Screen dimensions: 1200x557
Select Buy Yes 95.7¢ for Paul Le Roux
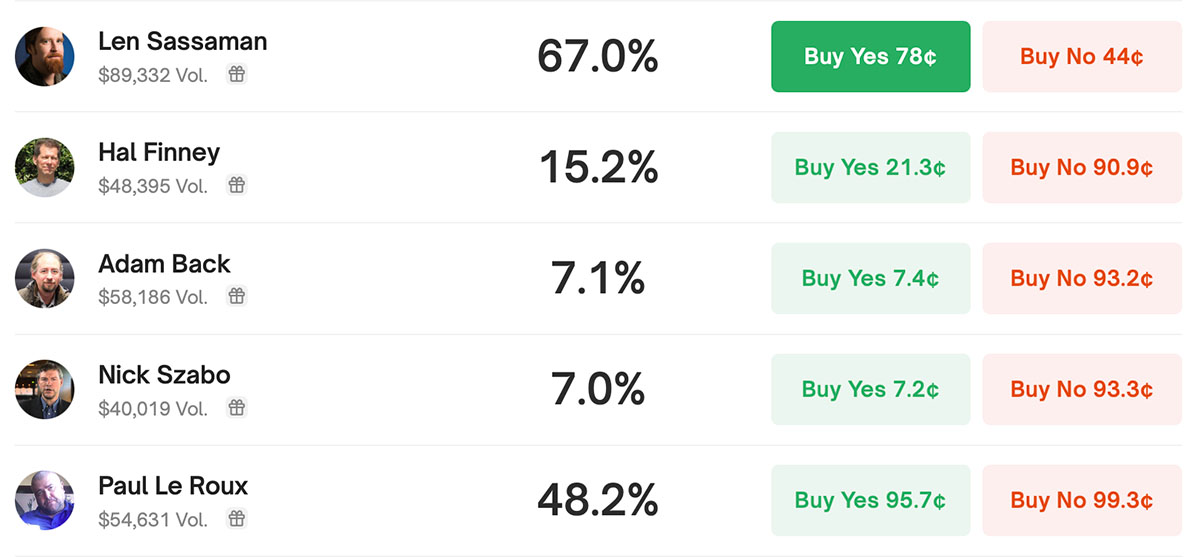point(870,500)
